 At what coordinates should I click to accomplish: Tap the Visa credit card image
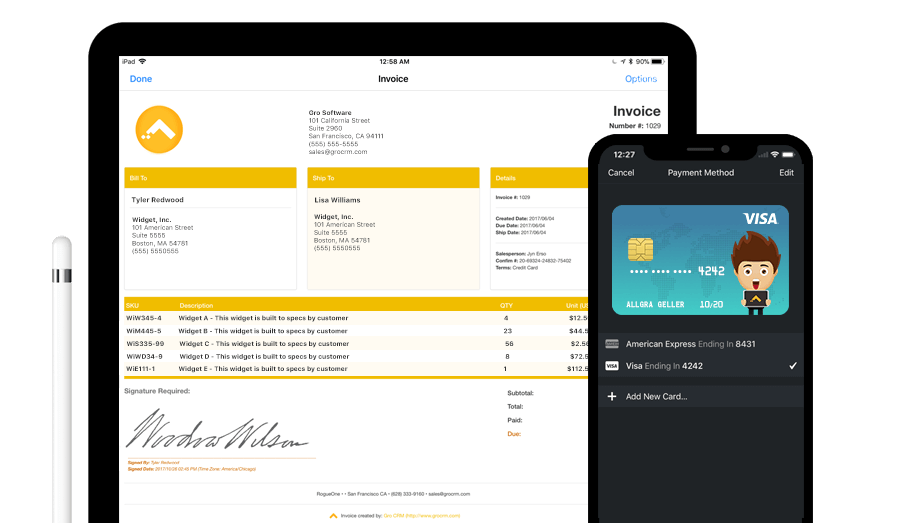700,260
